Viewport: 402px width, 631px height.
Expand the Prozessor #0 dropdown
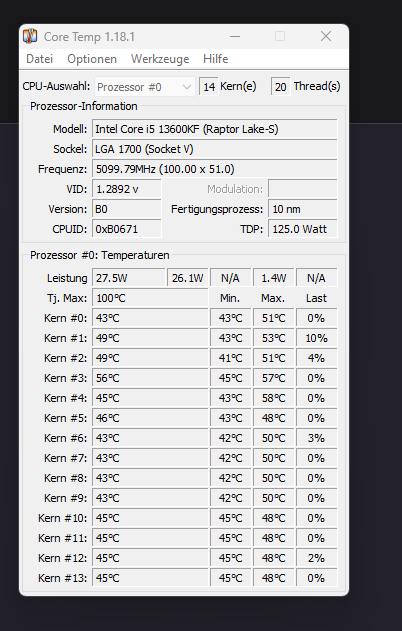click(x=144, y=87)
